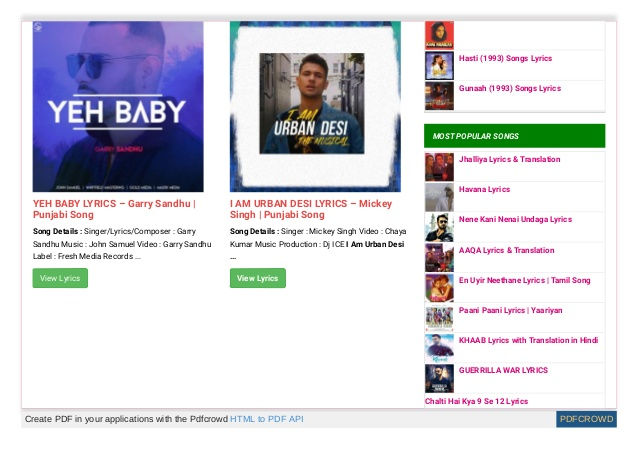Open Paani Paani Lyrics Yaariyan link
Screen dimensions: 638x452
(x=511, y=310)
